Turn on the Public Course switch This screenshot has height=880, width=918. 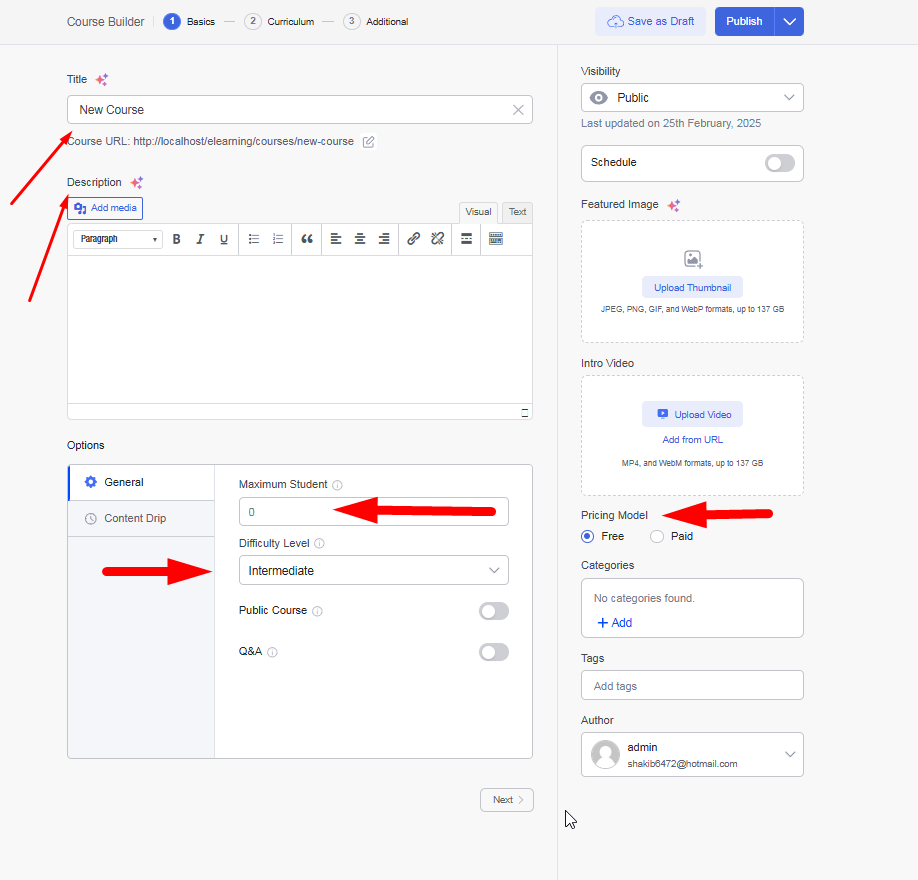[x=493, y=611]
